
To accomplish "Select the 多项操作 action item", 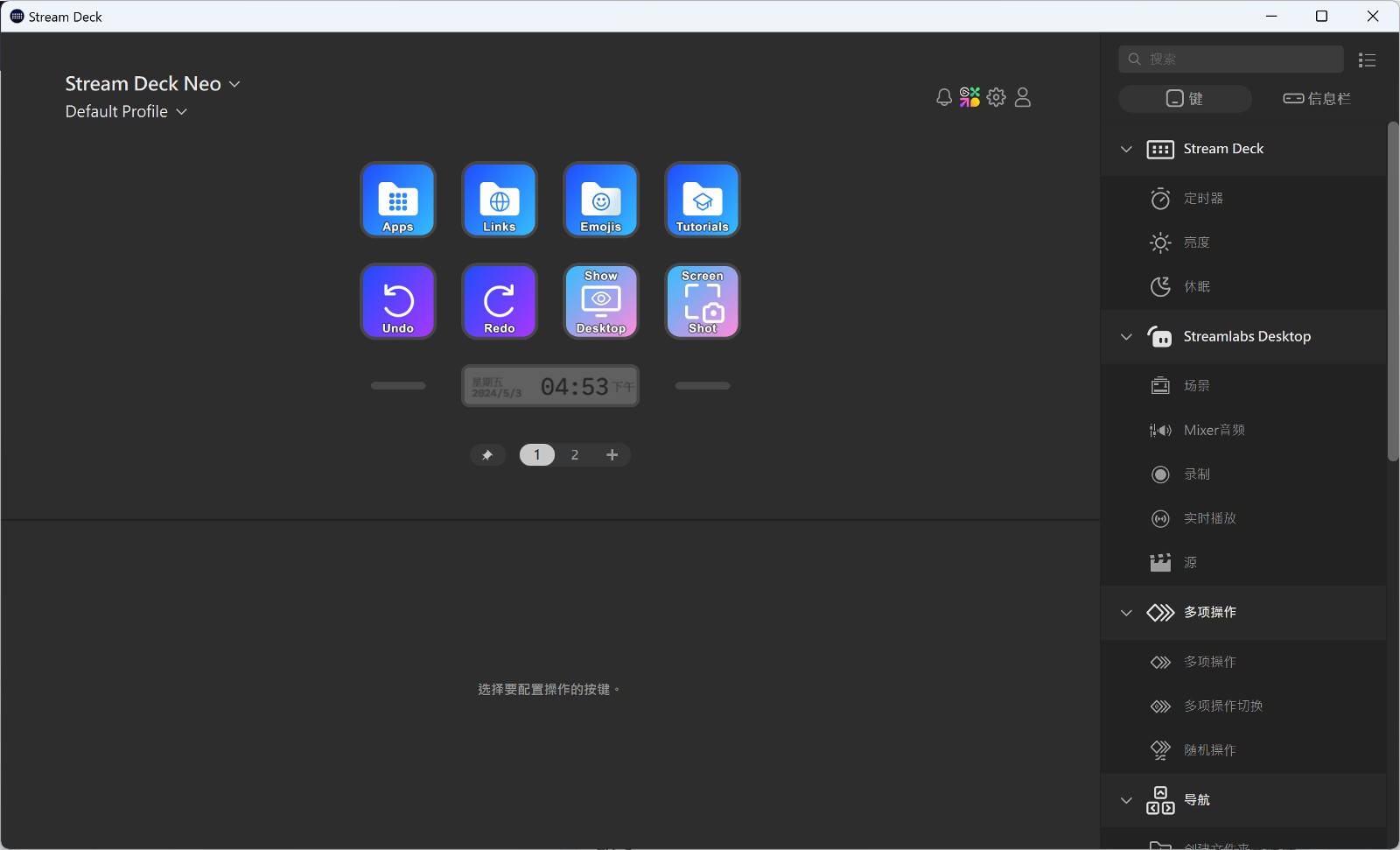I will [1243, 663].
